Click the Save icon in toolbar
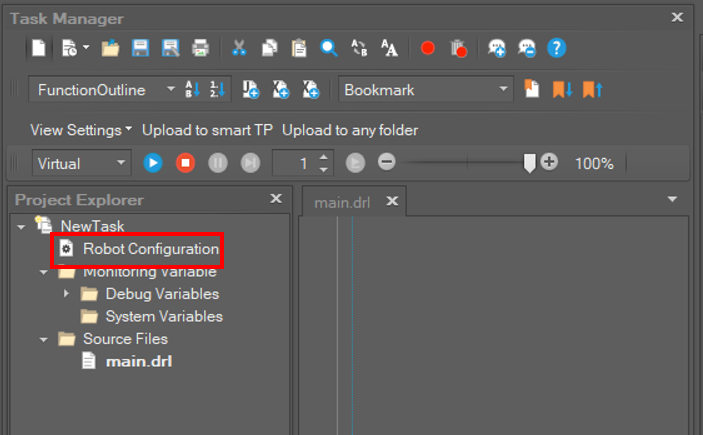The width and height of the screenshot is (703, 435). click(x=141, y=48)
